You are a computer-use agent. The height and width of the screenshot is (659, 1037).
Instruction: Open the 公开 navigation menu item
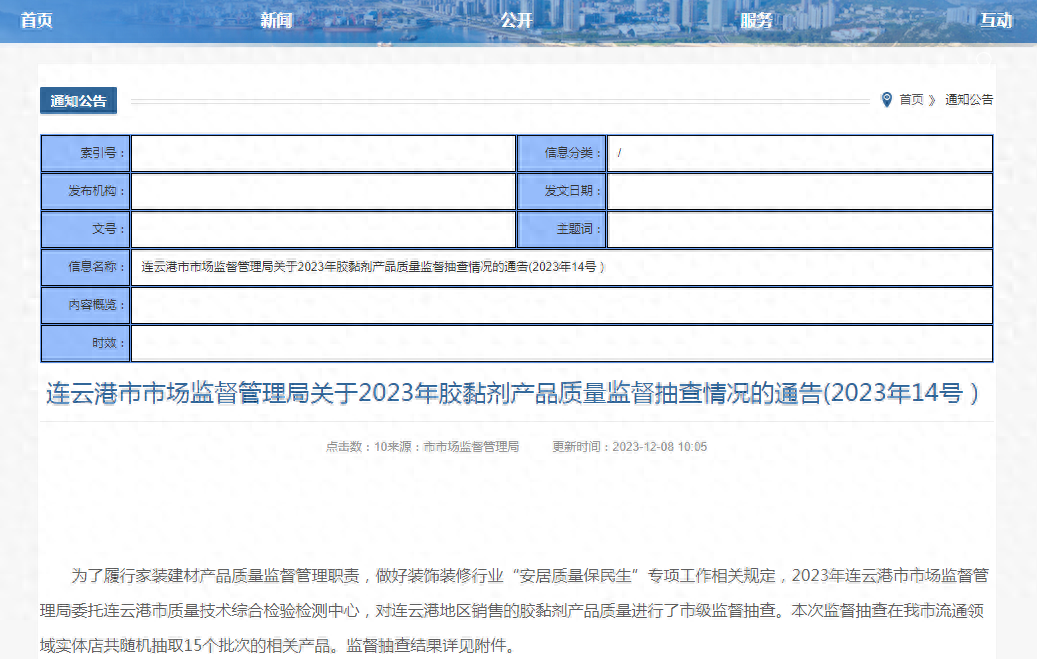tap(516, 20)
